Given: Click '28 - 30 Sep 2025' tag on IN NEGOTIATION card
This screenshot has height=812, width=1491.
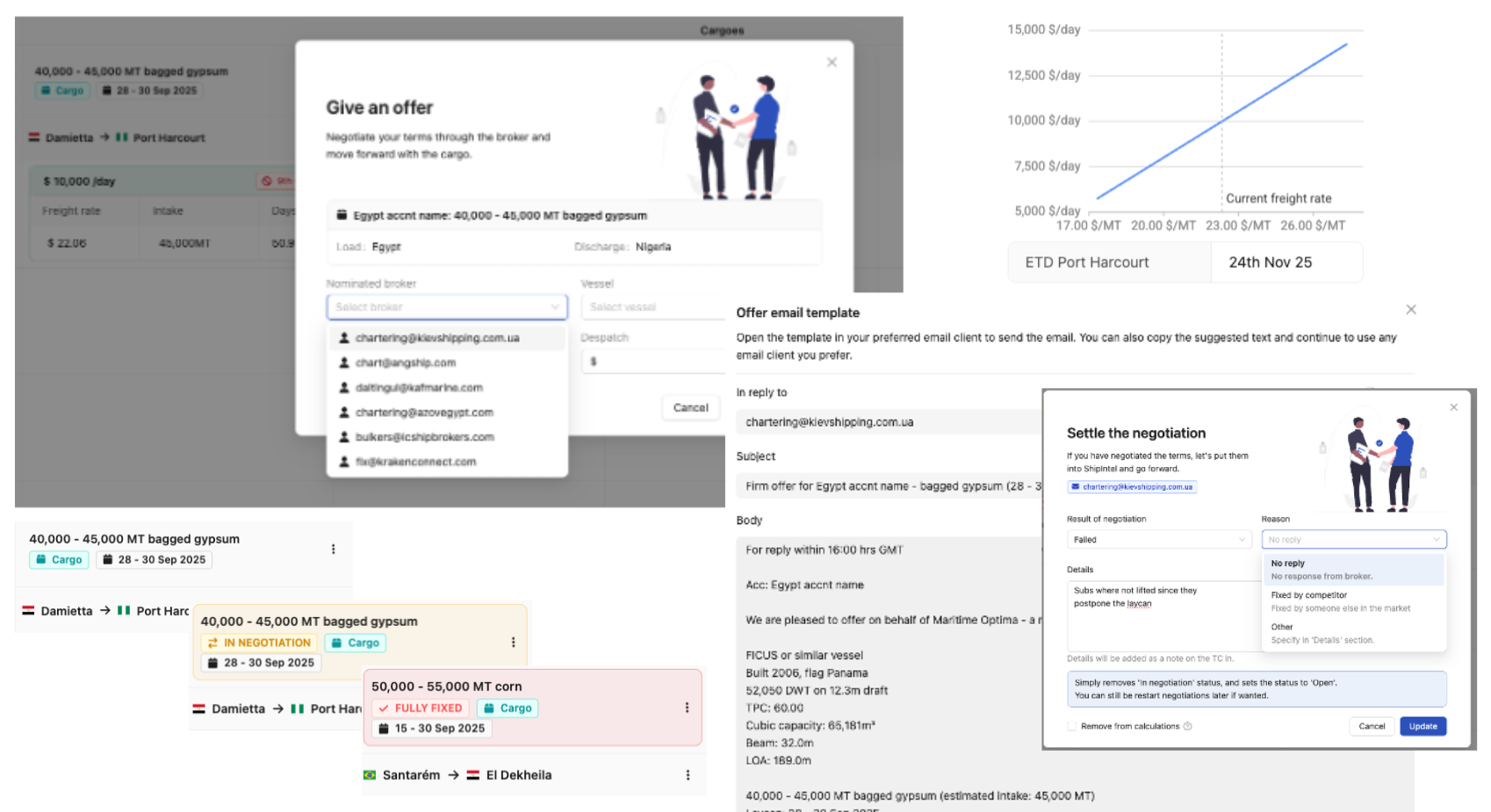Looking at the screenshot, I should pos(261,663).
